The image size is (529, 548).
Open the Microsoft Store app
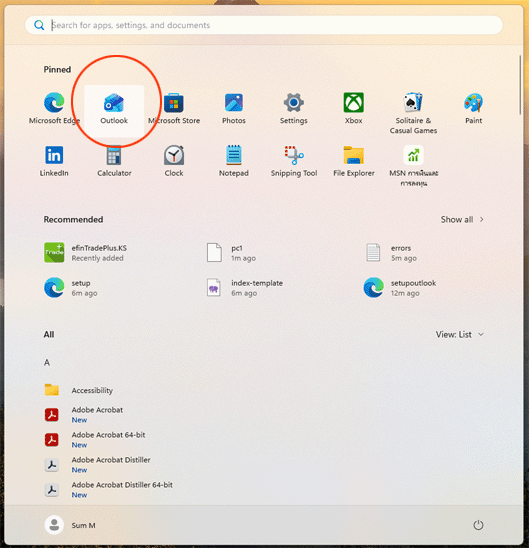(x=174, y=110)
